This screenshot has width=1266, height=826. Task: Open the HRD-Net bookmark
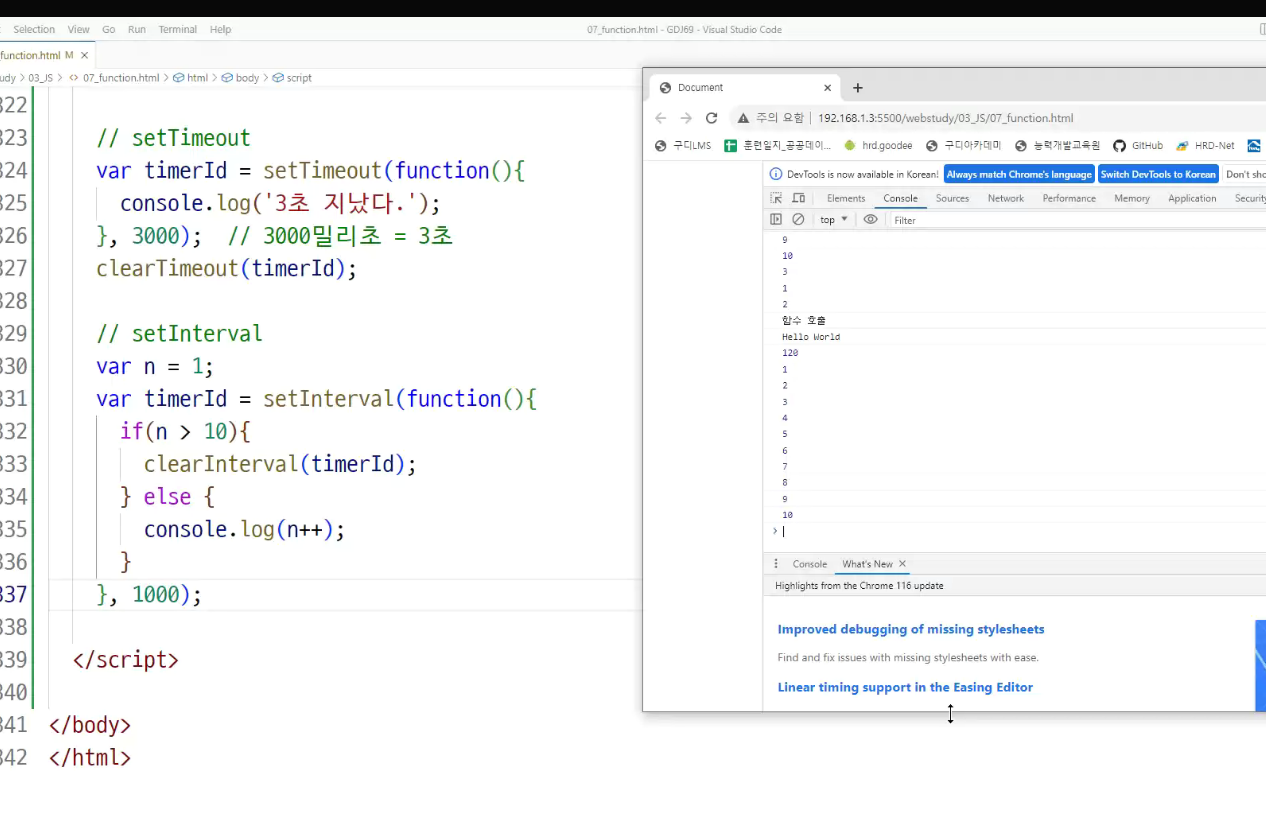point(1205,145)
